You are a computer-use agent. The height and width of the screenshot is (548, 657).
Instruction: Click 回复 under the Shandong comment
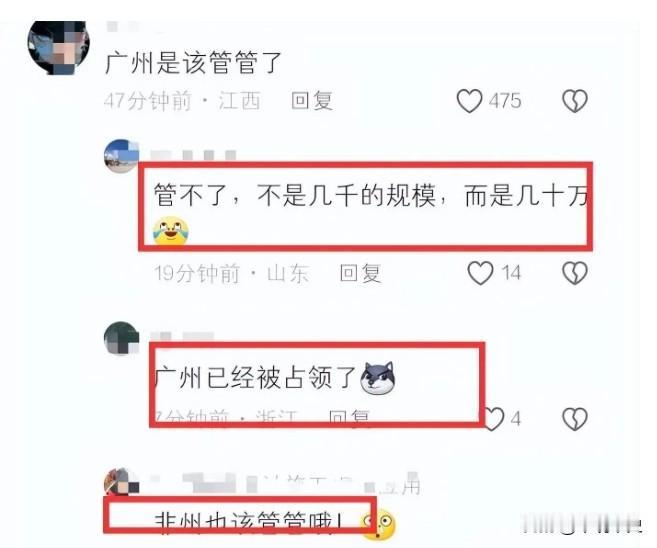tap(360, 273)
